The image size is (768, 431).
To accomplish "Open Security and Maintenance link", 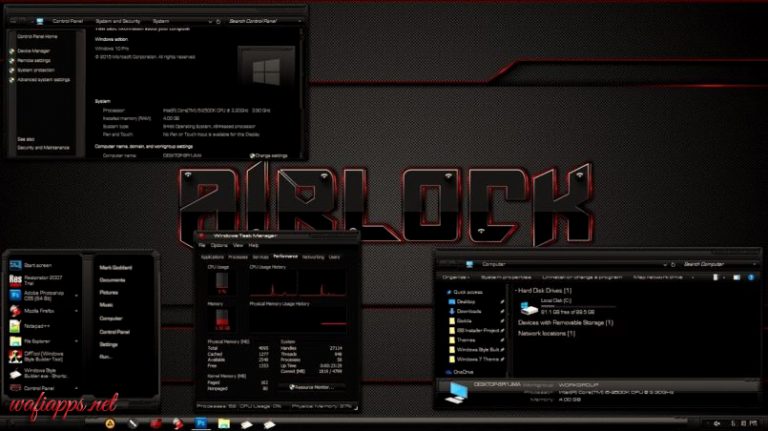I will pos(43,148).
